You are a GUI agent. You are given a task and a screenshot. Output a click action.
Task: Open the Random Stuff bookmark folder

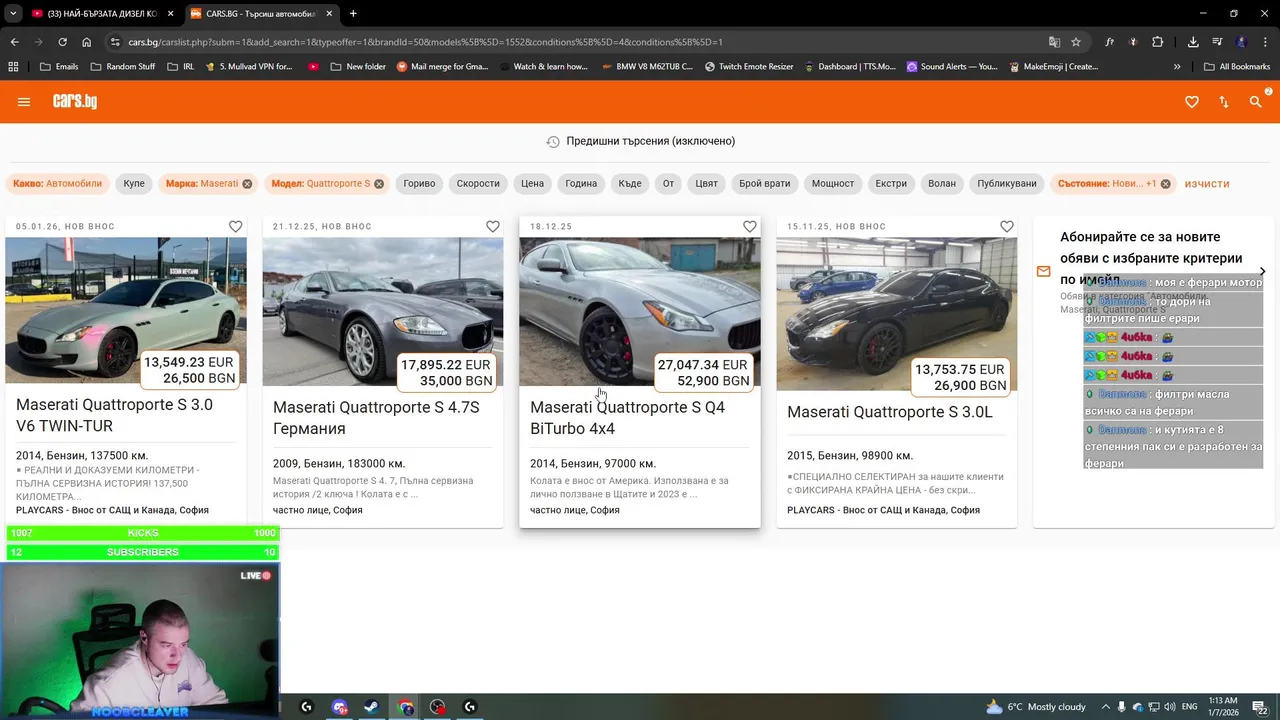point(123,67)
